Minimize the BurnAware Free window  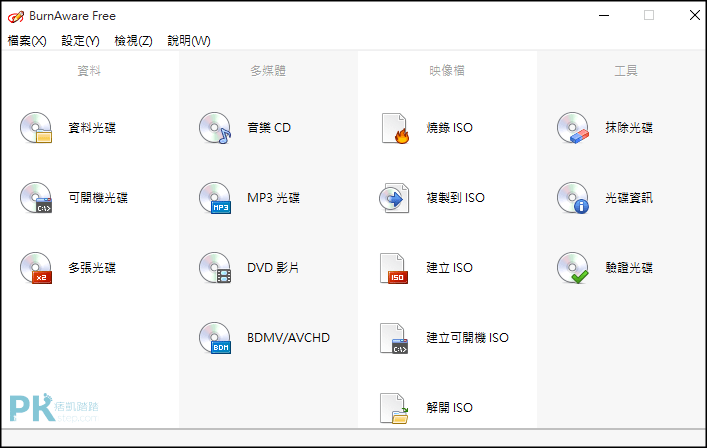click(604, 16)
